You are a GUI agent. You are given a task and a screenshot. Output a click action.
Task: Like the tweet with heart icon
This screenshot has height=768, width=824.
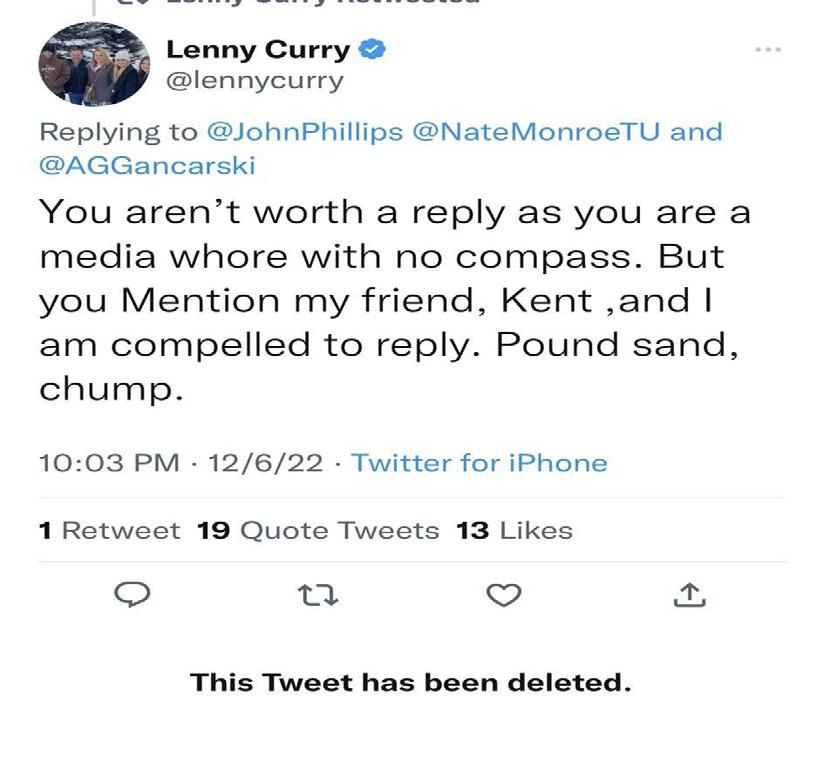503,595
